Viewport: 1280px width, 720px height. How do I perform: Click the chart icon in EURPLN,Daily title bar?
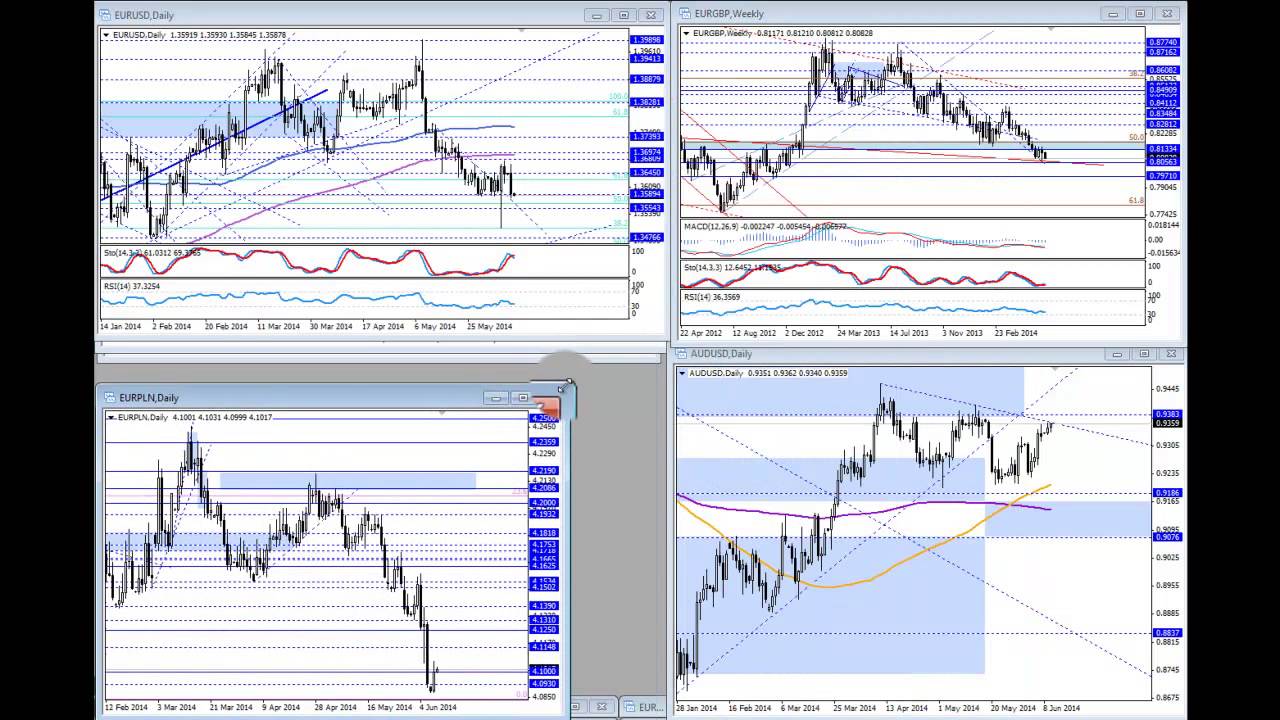(110, 398)
